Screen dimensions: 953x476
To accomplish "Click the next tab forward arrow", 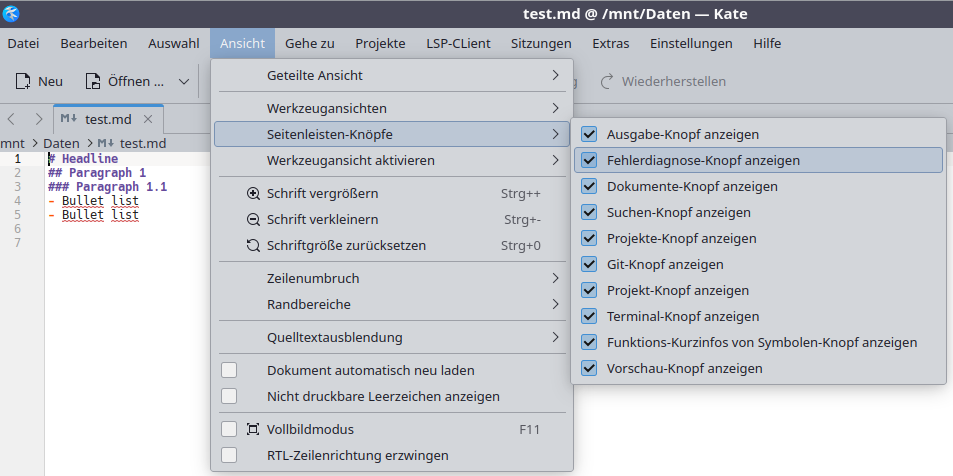I will (x=39, y=119).
